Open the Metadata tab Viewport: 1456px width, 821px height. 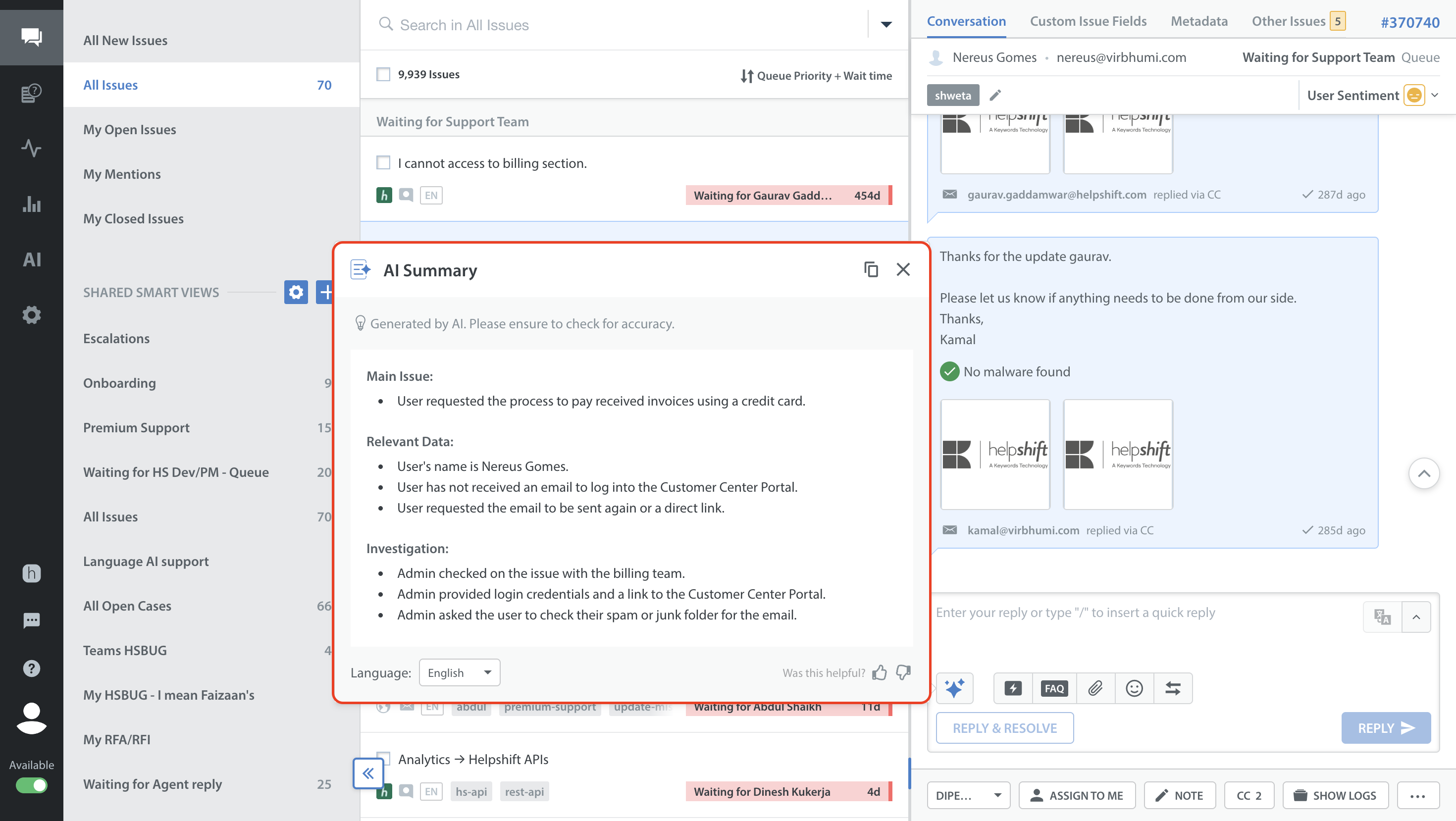point(1199,21)
